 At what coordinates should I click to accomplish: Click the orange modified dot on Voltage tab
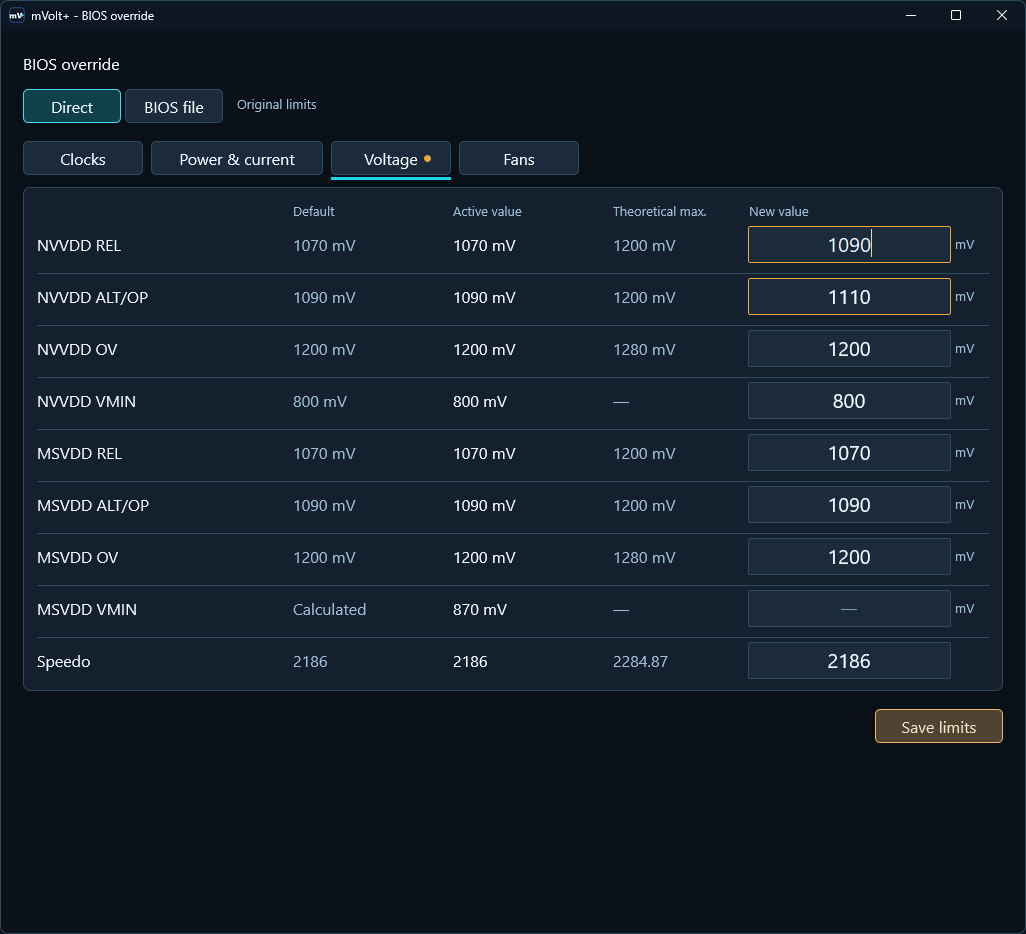click(427, 158)
